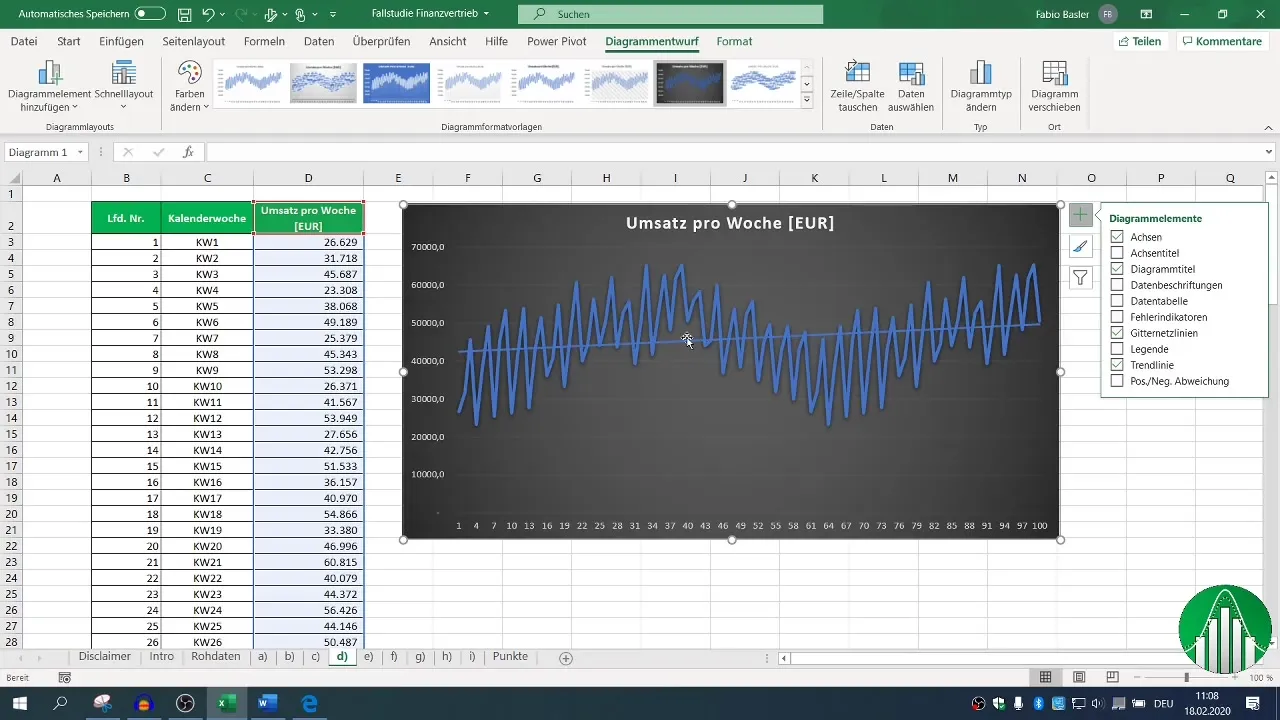1280x720 pixels.
Task: Click the Teilen button
Action: click(x=1140, y=41)
